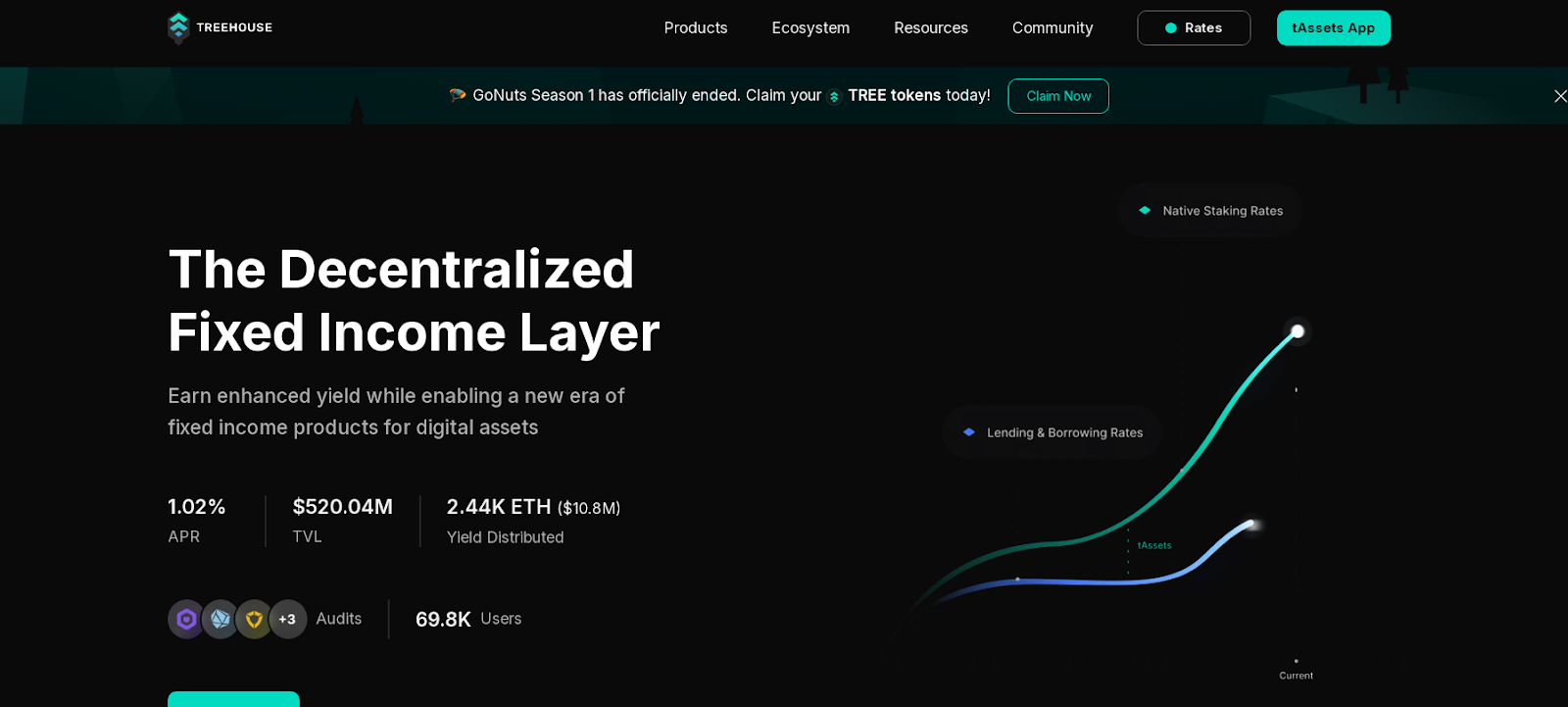The width and height of the screenshot is (1568, 707).
Task: Click the acorn icon in the banner
Action: click(458, 95)
